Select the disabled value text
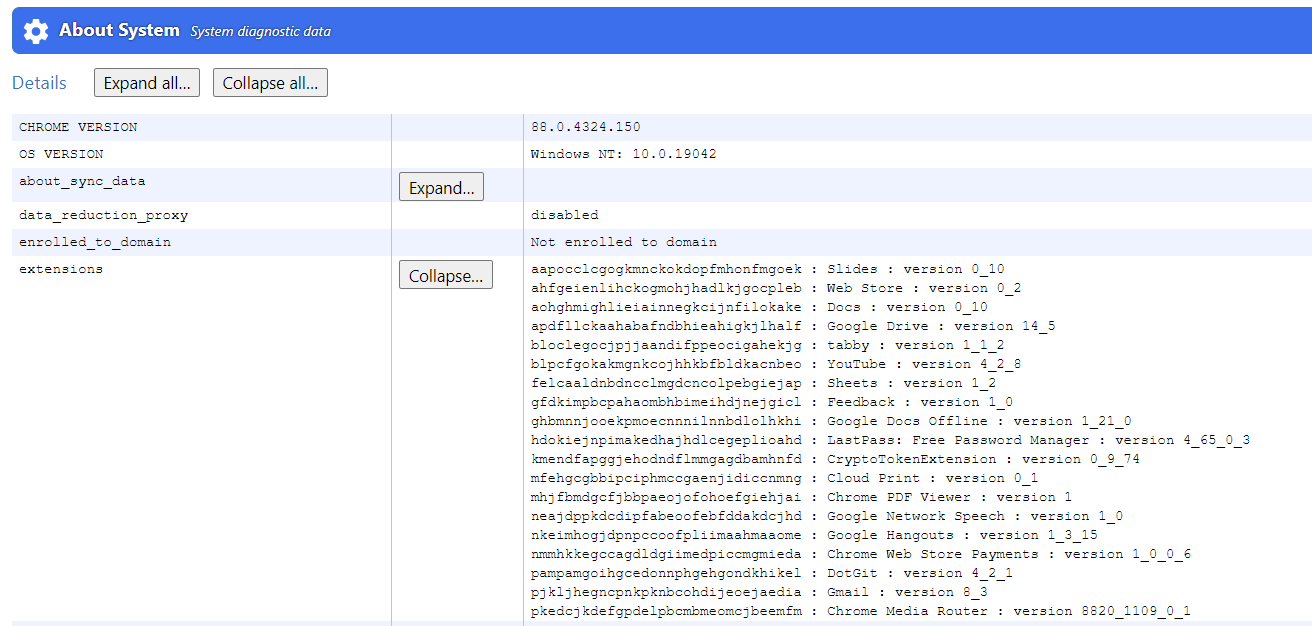The image size is (1312, 626). pyautogui.click(x=565, y=215)
